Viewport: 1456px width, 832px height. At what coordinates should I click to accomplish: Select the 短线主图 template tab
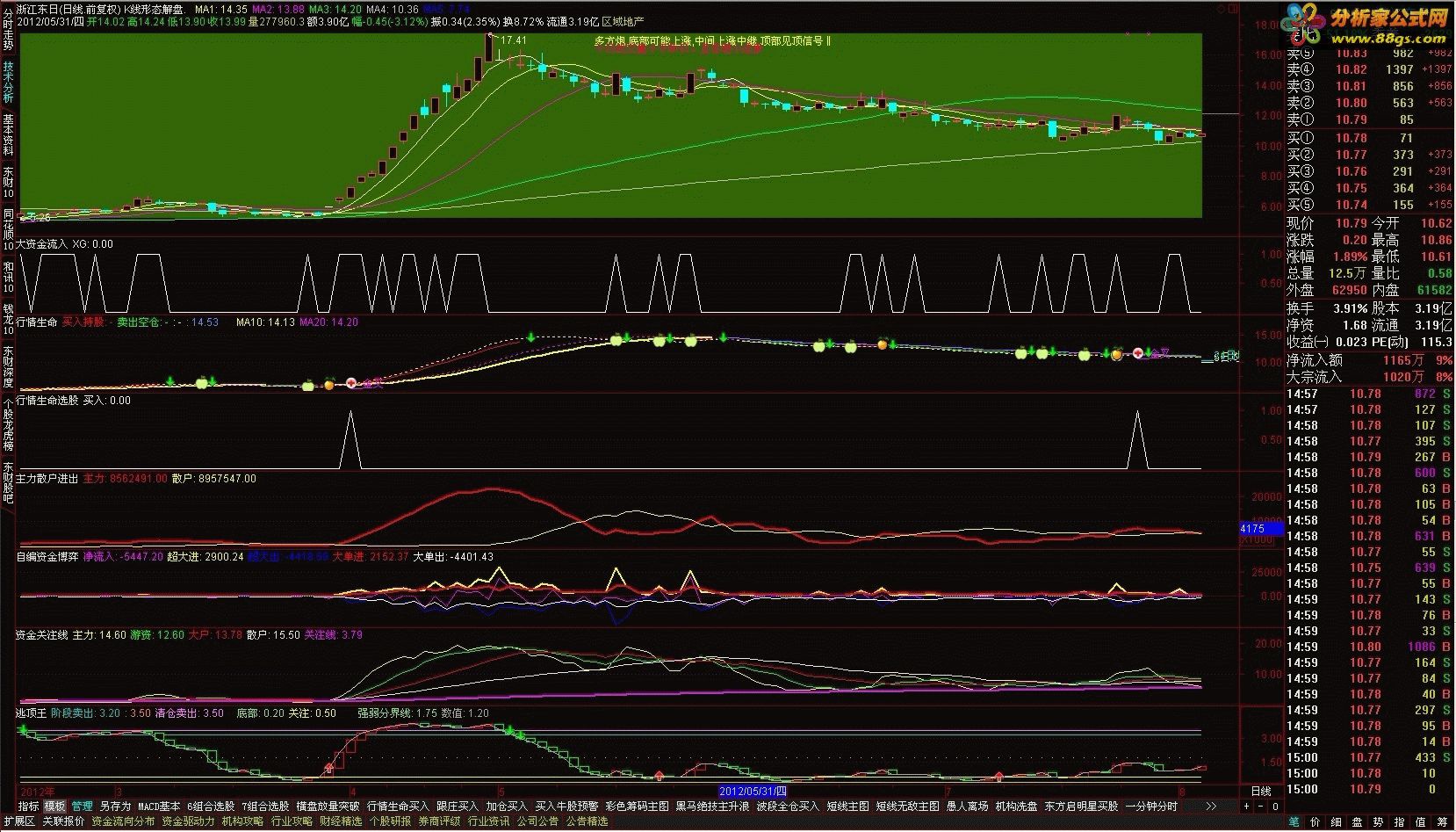coord(847,806)
